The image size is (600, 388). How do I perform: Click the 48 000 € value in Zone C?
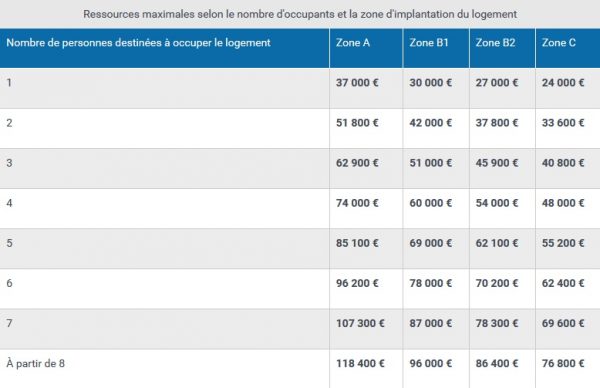(563, 203)
